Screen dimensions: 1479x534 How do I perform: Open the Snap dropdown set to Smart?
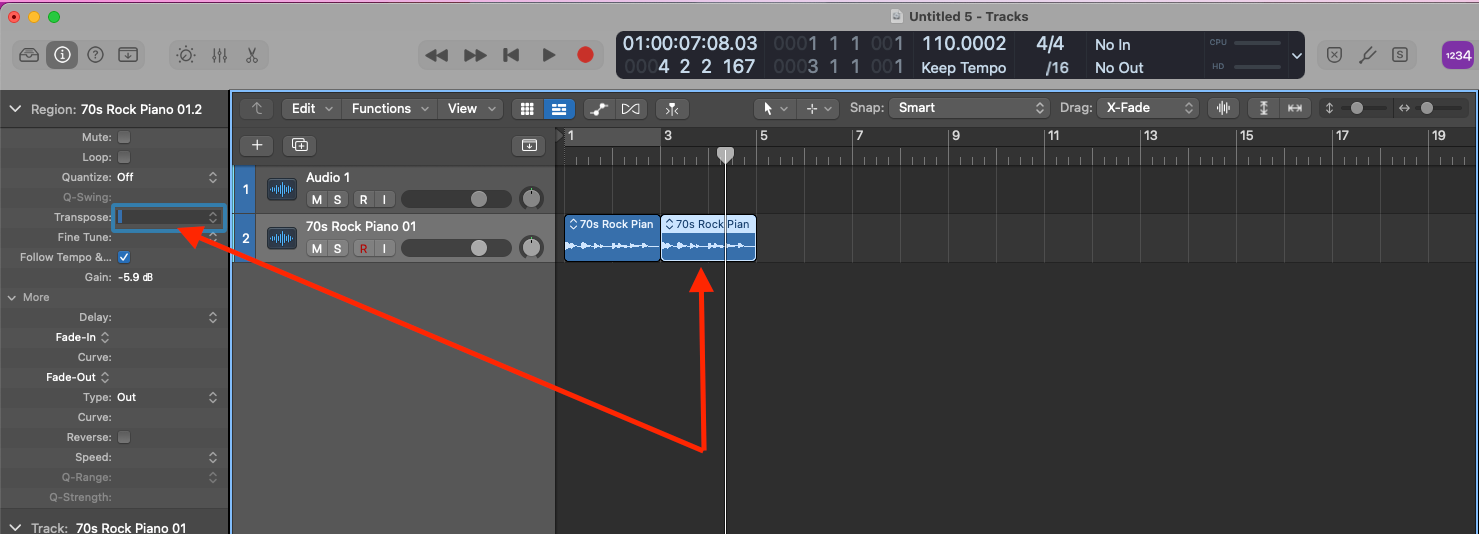click(968, 108)
